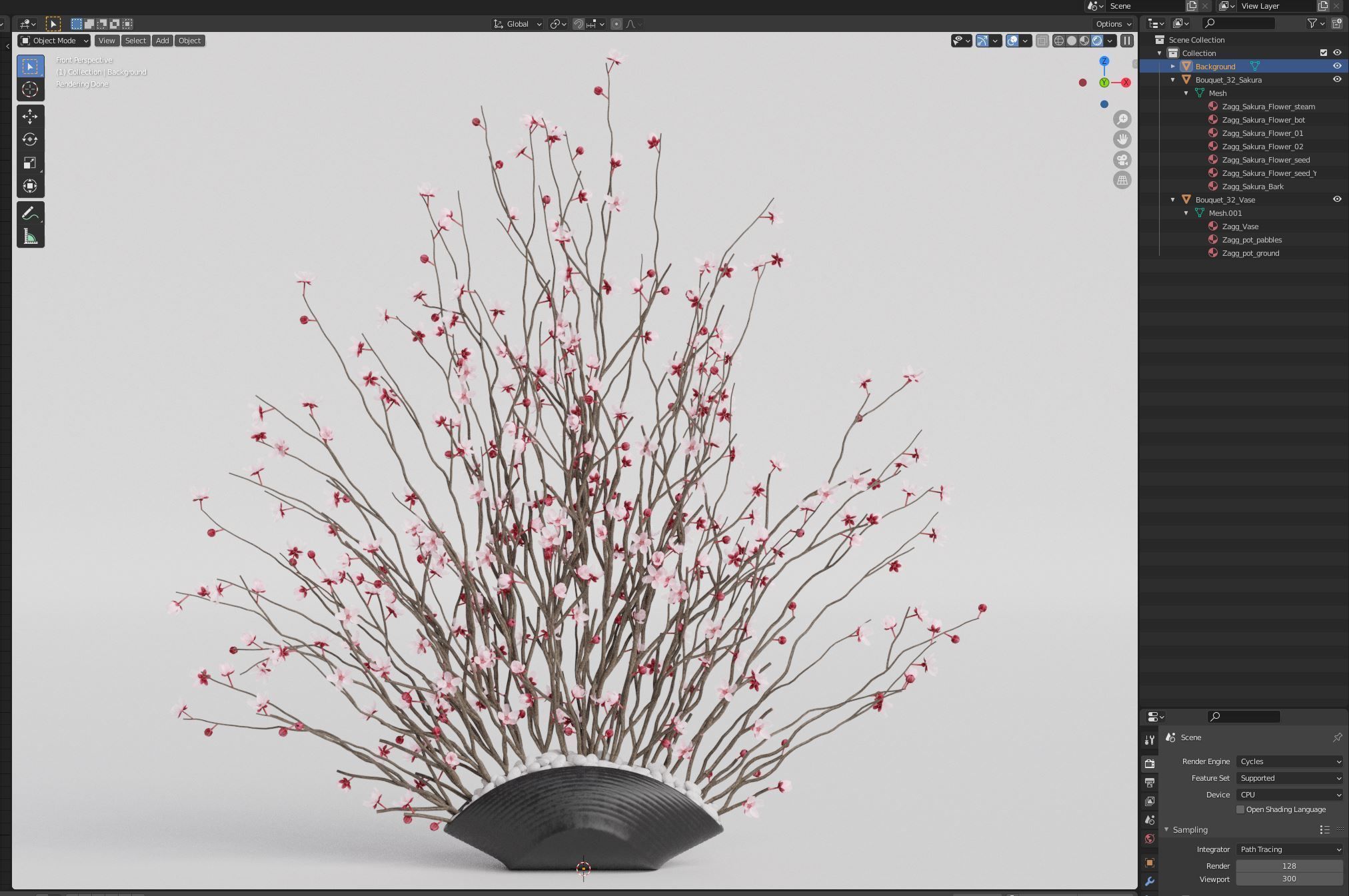Screen dimensions: 1349x896
Task: Pin the Scene properties panel
Action: (1337, 737)
